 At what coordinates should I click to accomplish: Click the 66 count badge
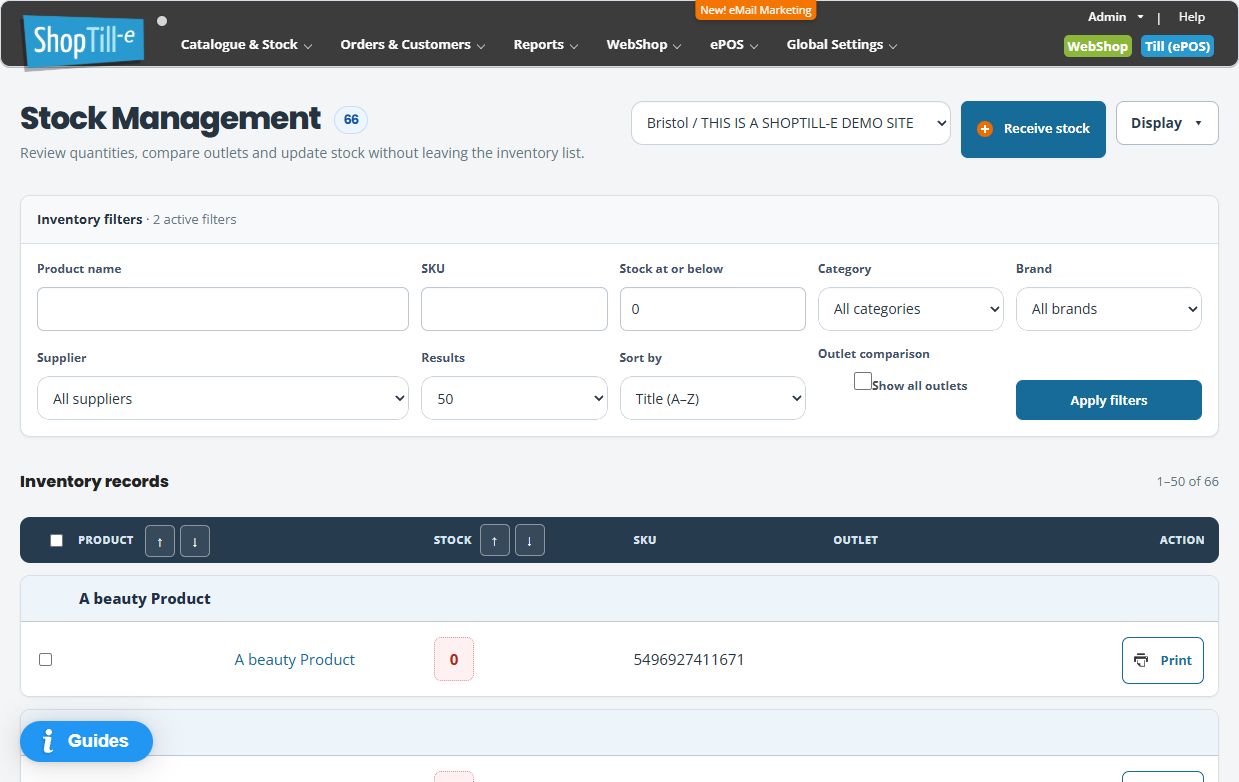pyautogui.click(x=351, y=120)
